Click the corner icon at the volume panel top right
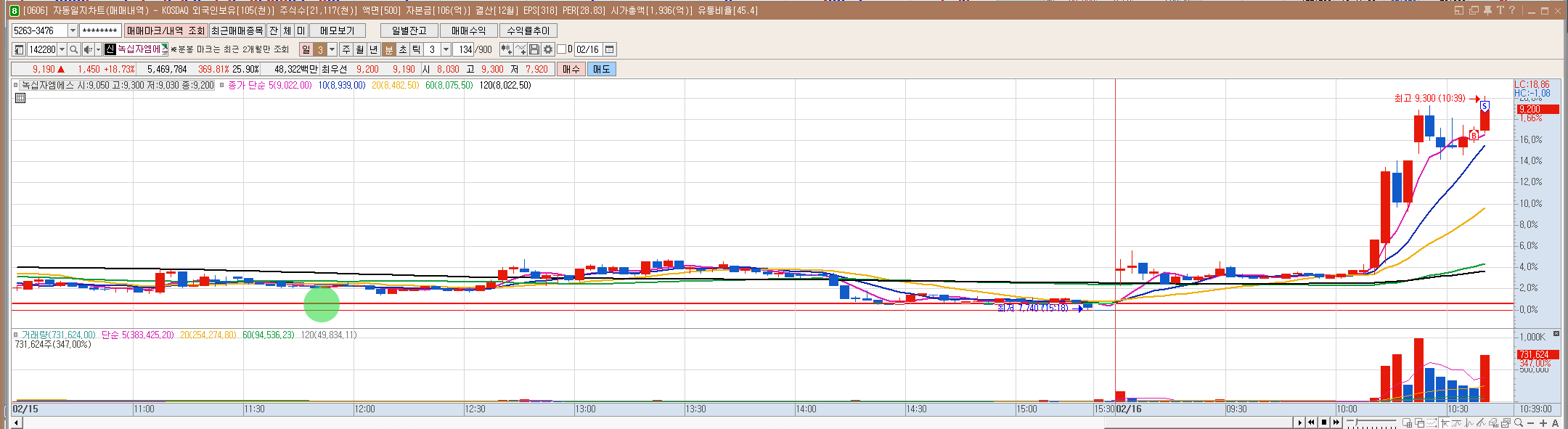 point(1556,334)
